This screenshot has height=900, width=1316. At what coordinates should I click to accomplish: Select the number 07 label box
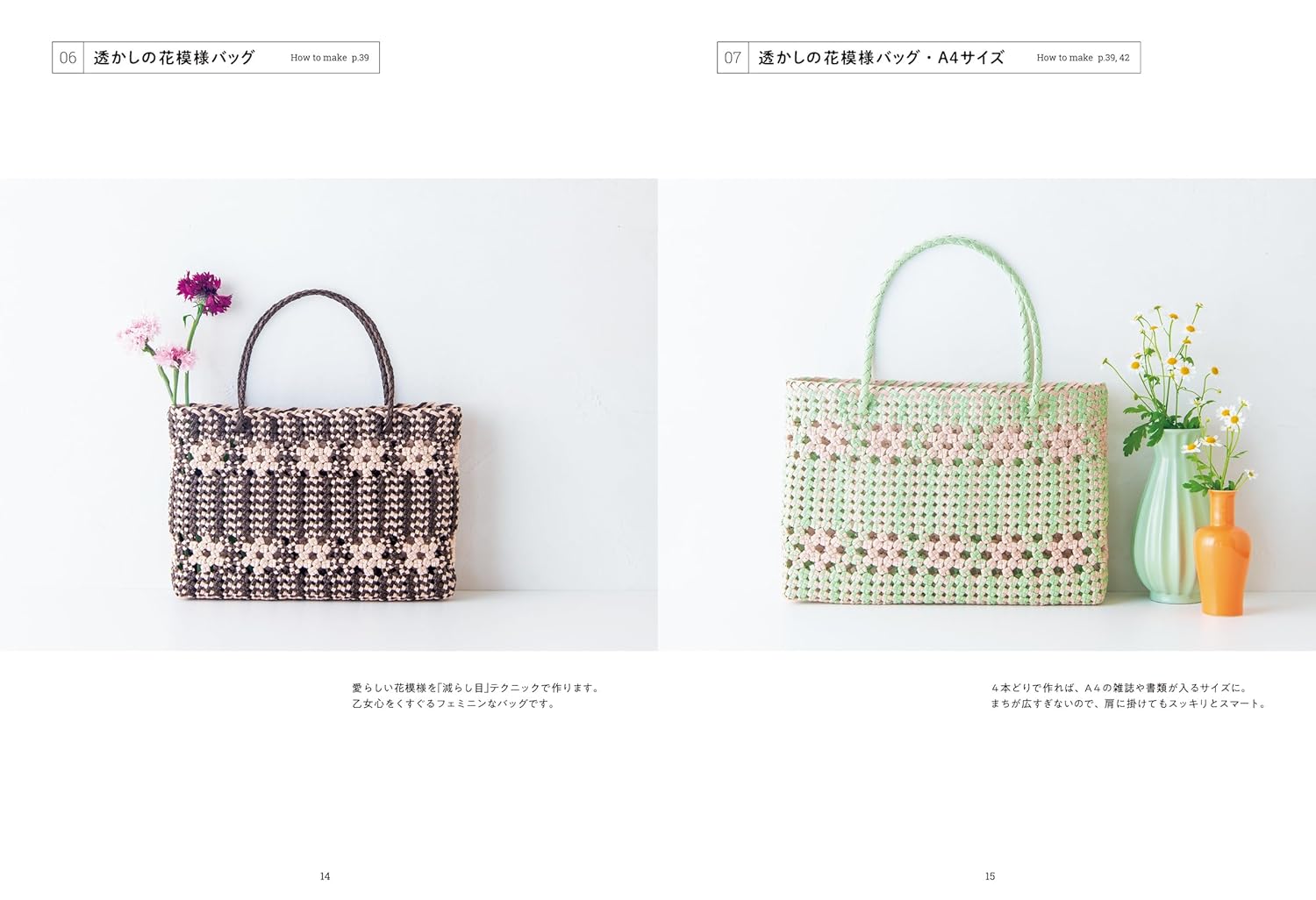733,58
